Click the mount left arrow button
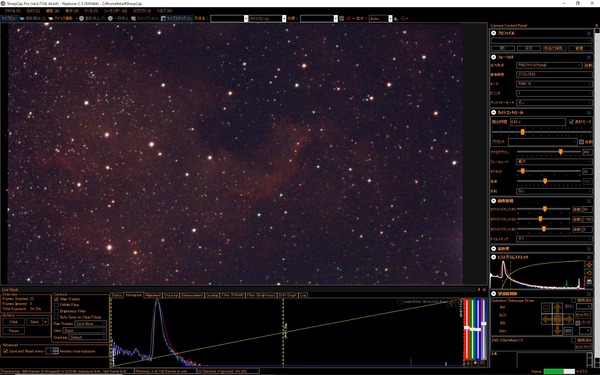The height and width of the screenshot is (375, 600). [546, 319]
